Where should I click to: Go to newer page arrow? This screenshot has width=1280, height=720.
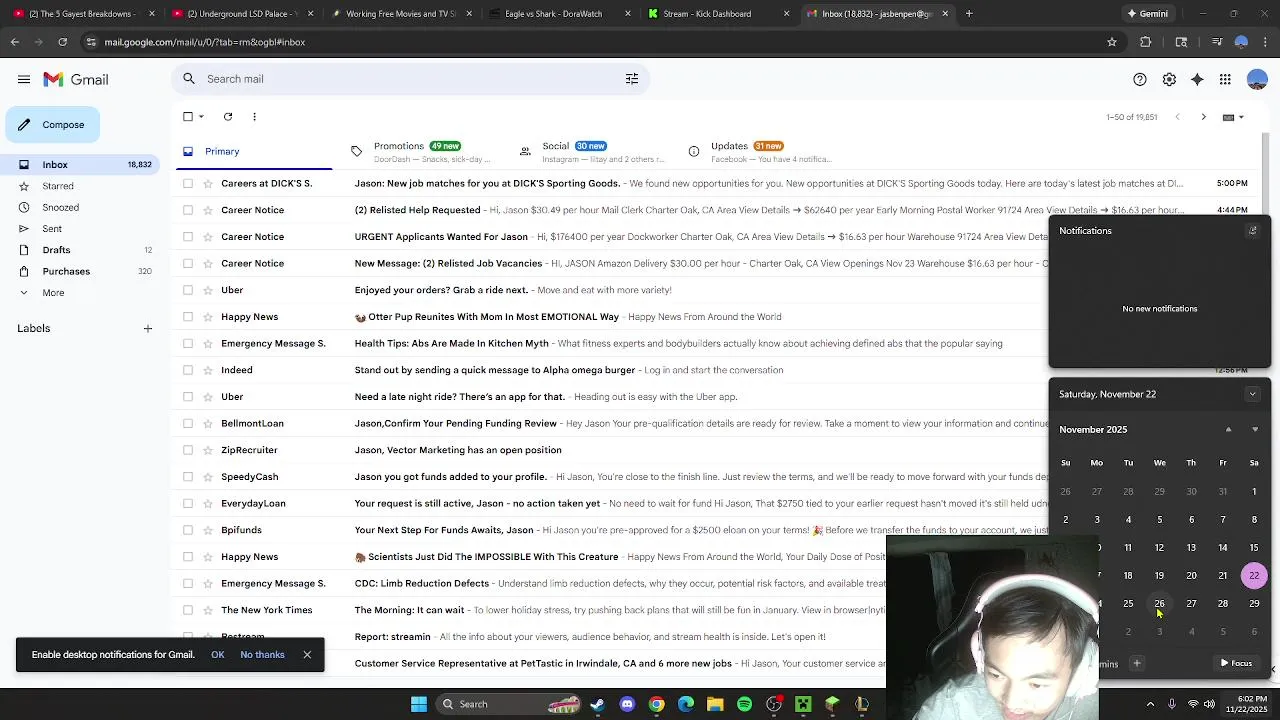(1177, 117)
